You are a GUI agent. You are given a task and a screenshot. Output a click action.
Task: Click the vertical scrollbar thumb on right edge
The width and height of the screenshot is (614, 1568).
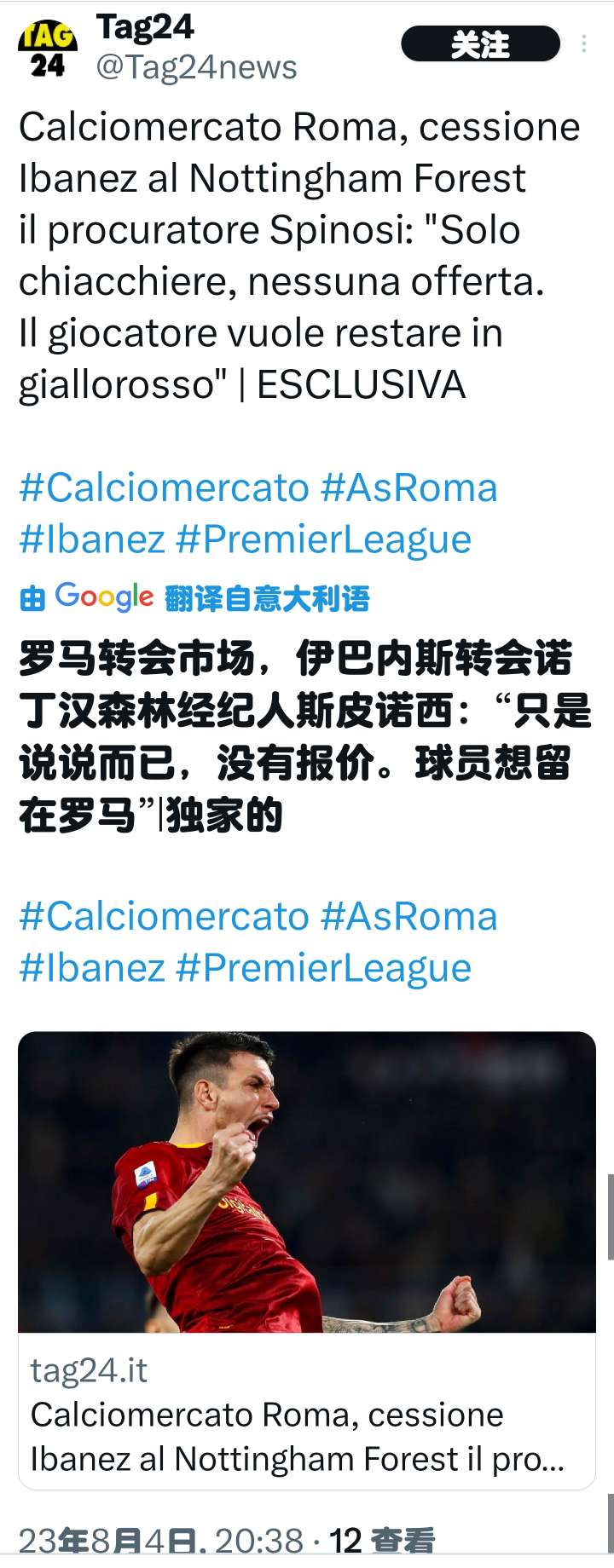(x=611, y=1217)
